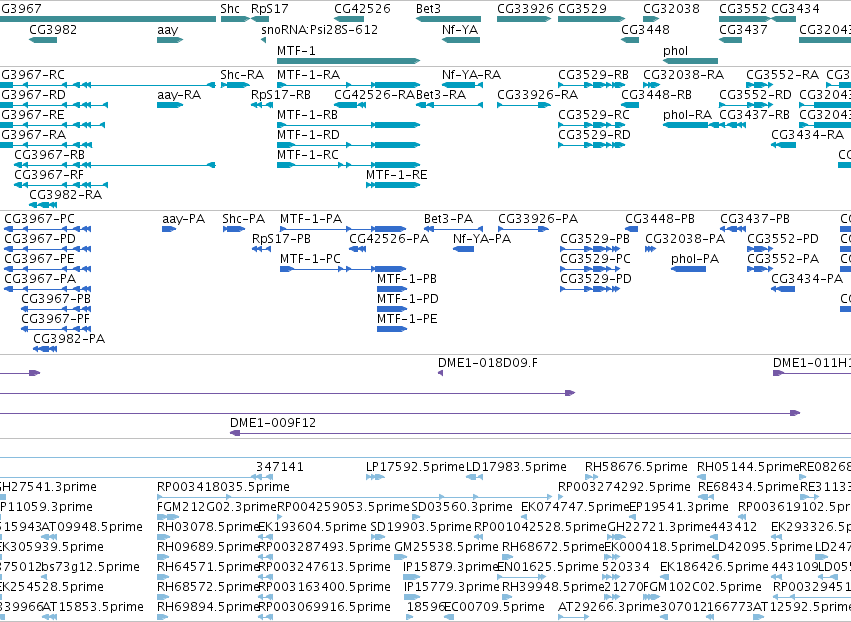
Task: Open the RH03078.5prime EST label
Action: tap(209, 527)
